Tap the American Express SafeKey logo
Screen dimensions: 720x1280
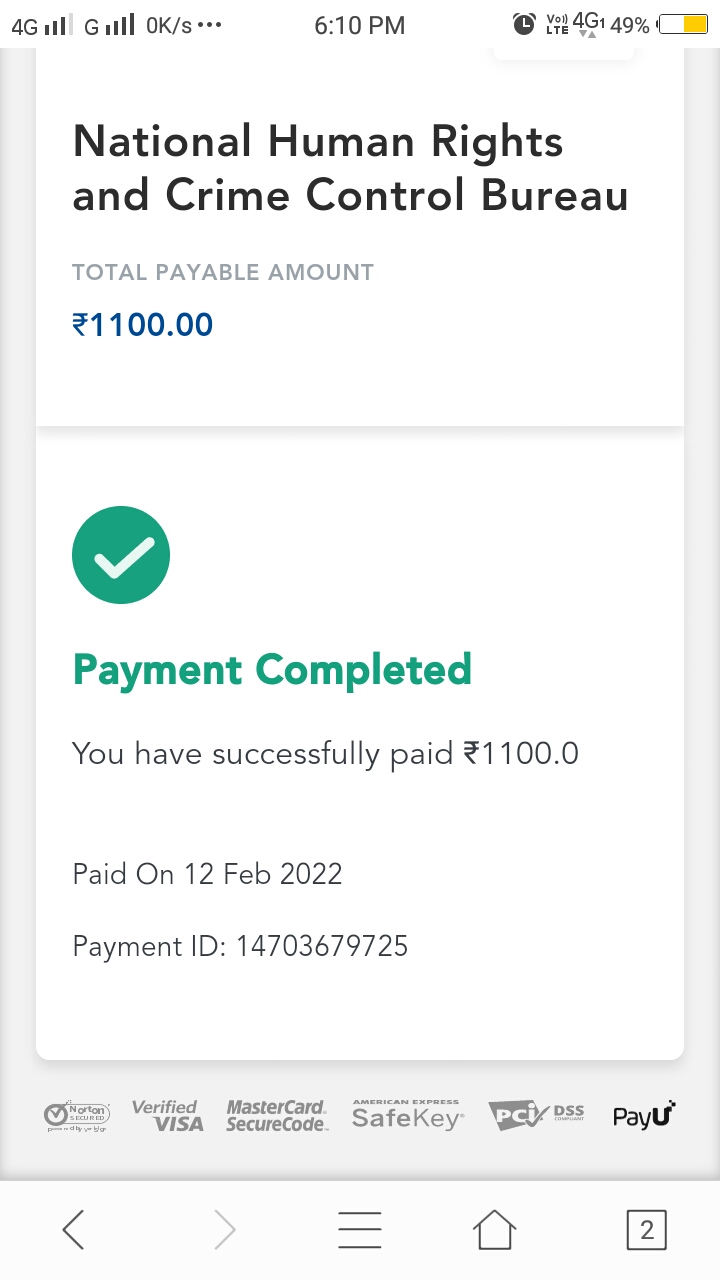(407, 1116)
